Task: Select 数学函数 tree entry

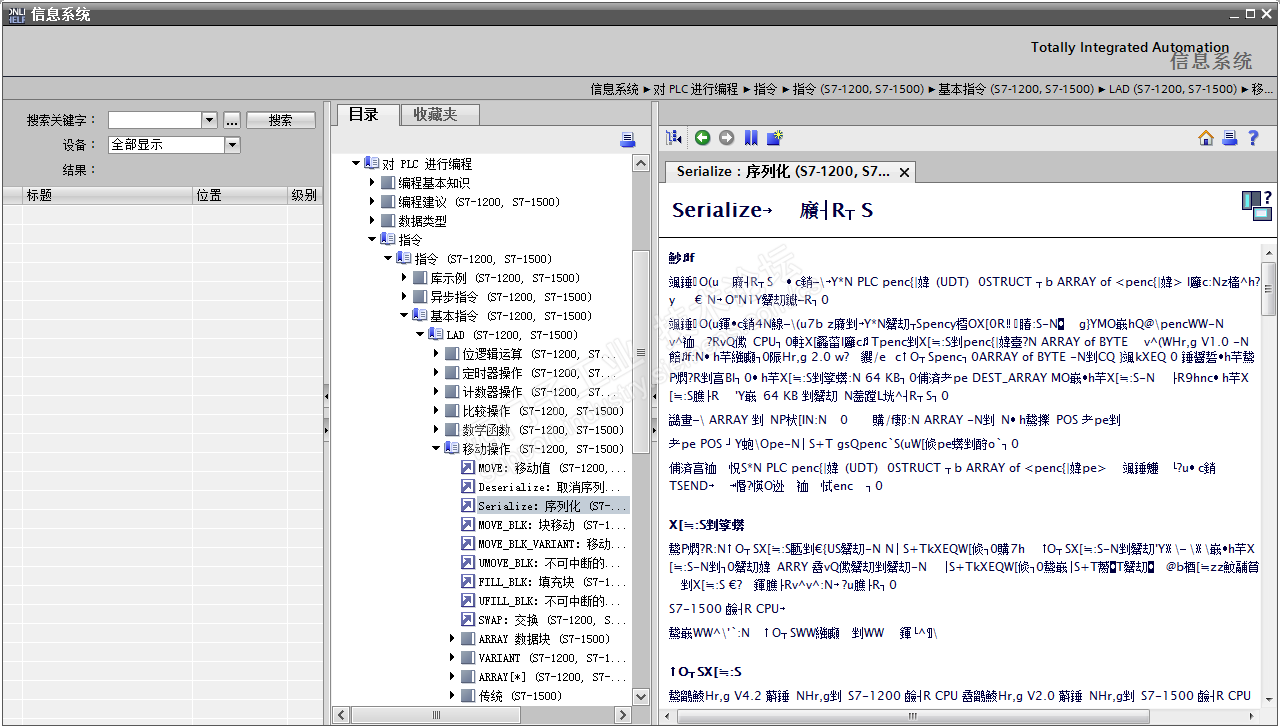Action: coord(543,430)
